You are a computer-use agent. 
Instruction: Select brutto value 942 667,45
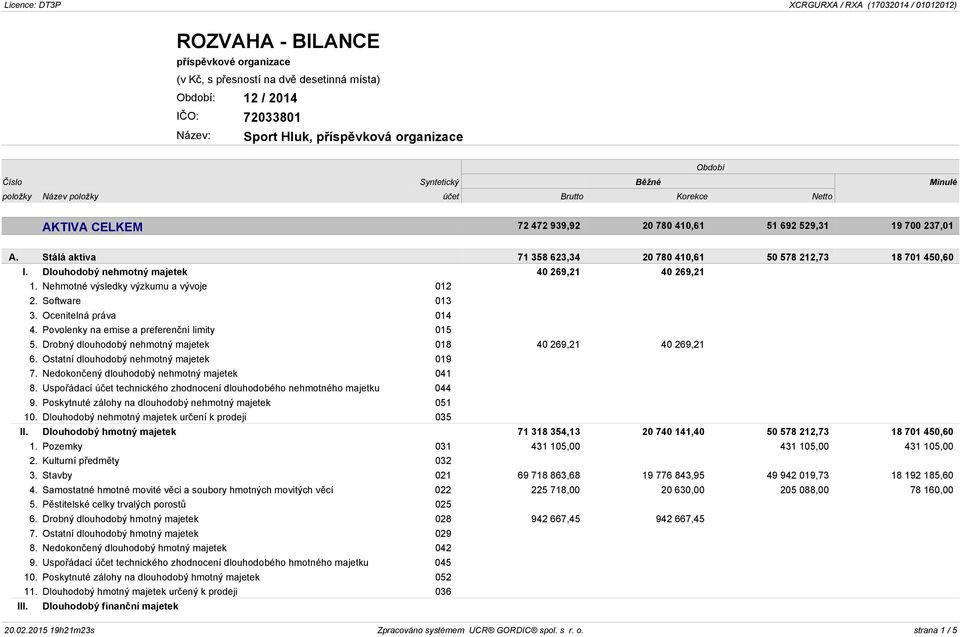coord(555,519)
